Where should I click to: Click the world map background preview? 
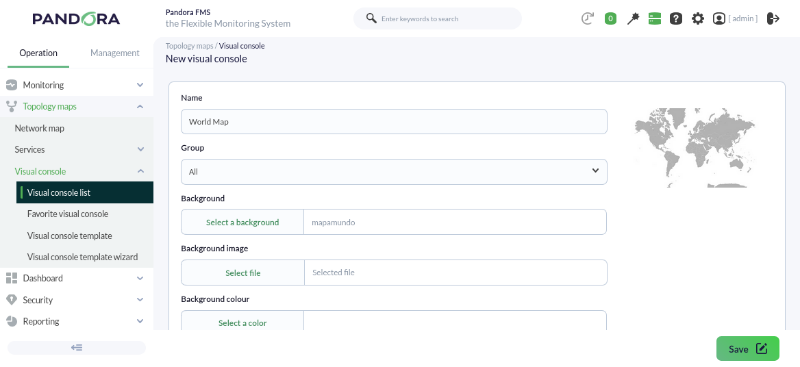694,148
